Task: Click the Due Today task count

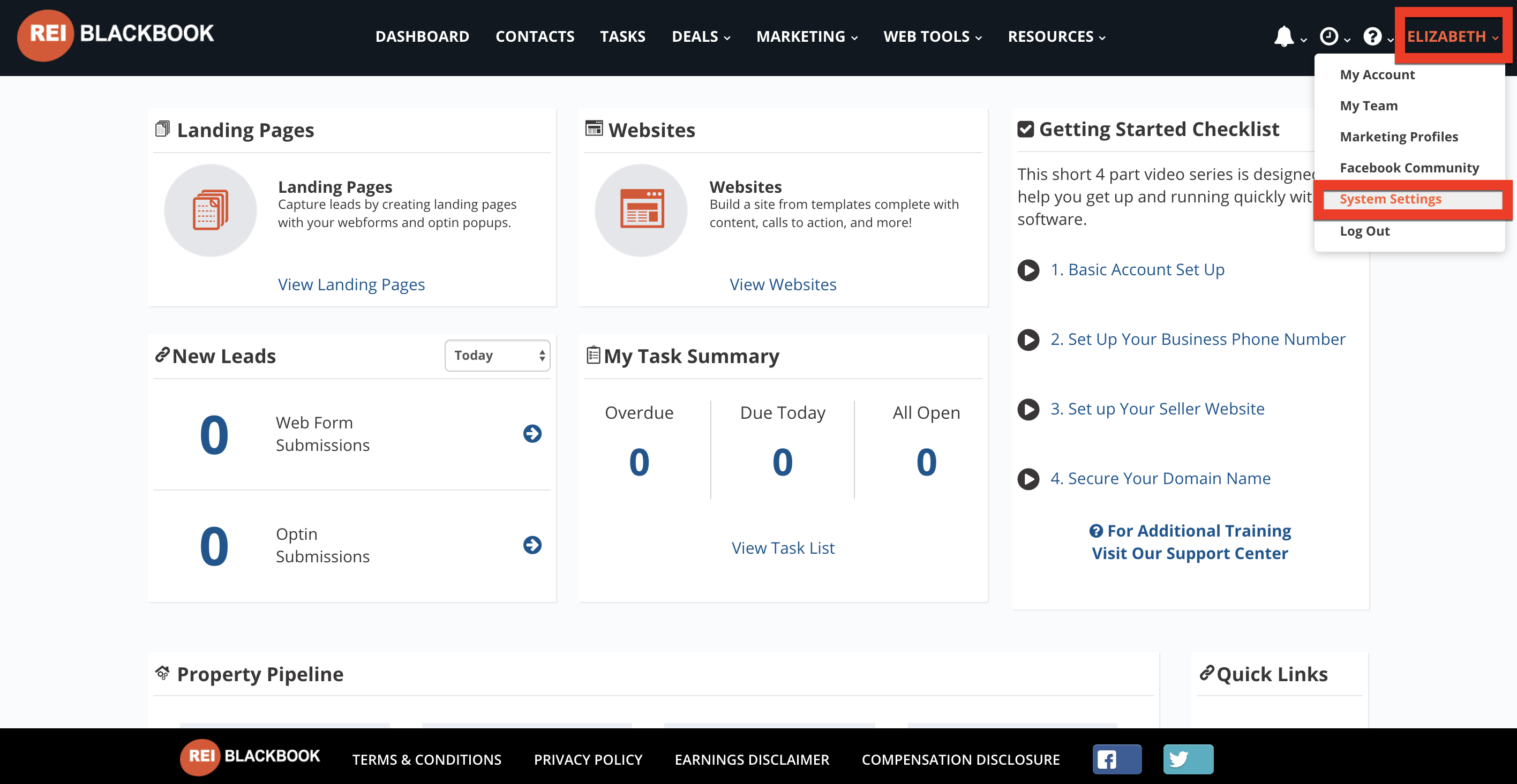Action: click(783, 462)
